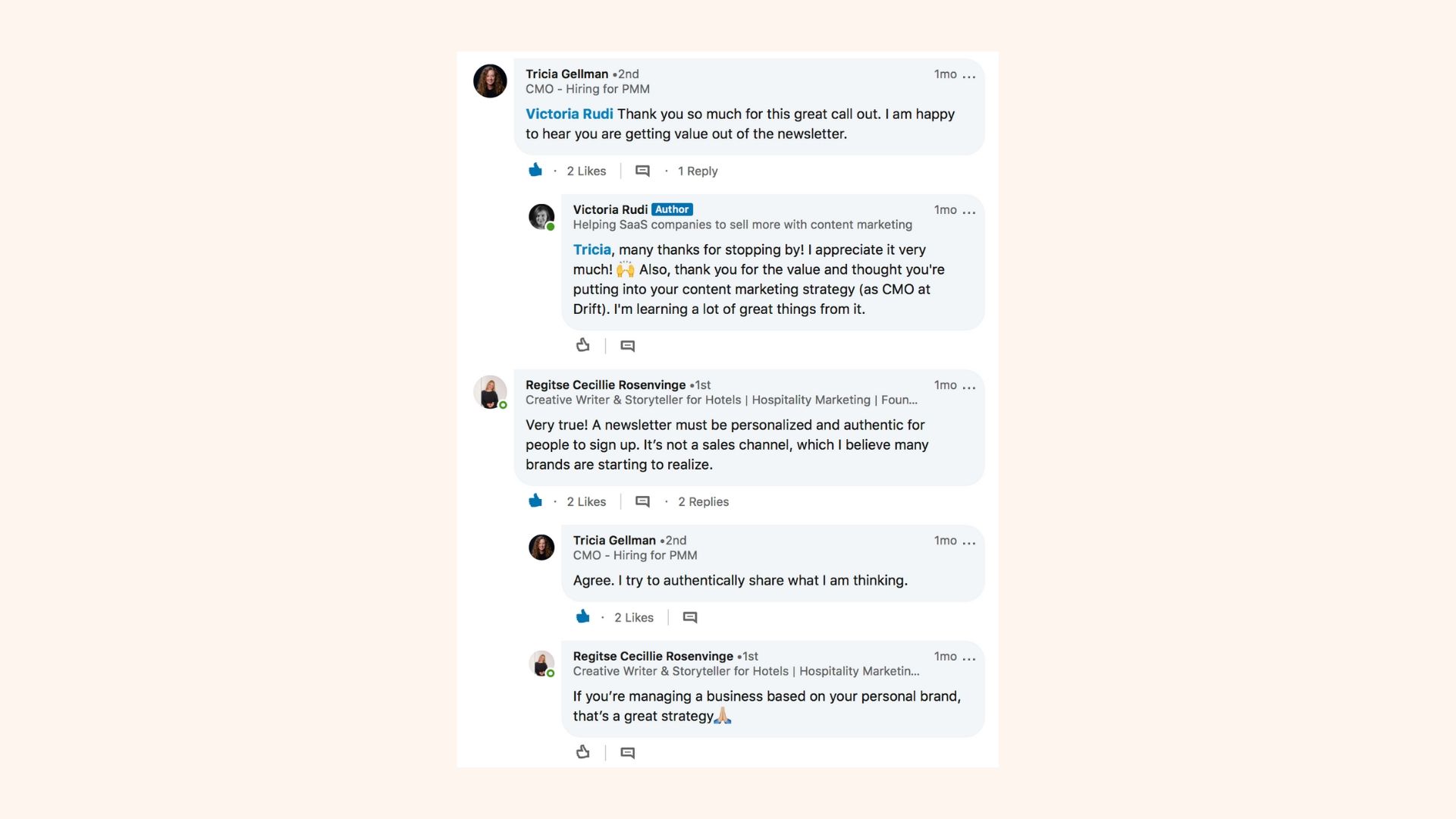
Task: Open the 'Victoria Rudi' mention link
Action: pyautogui.click(x=570, y=114)
